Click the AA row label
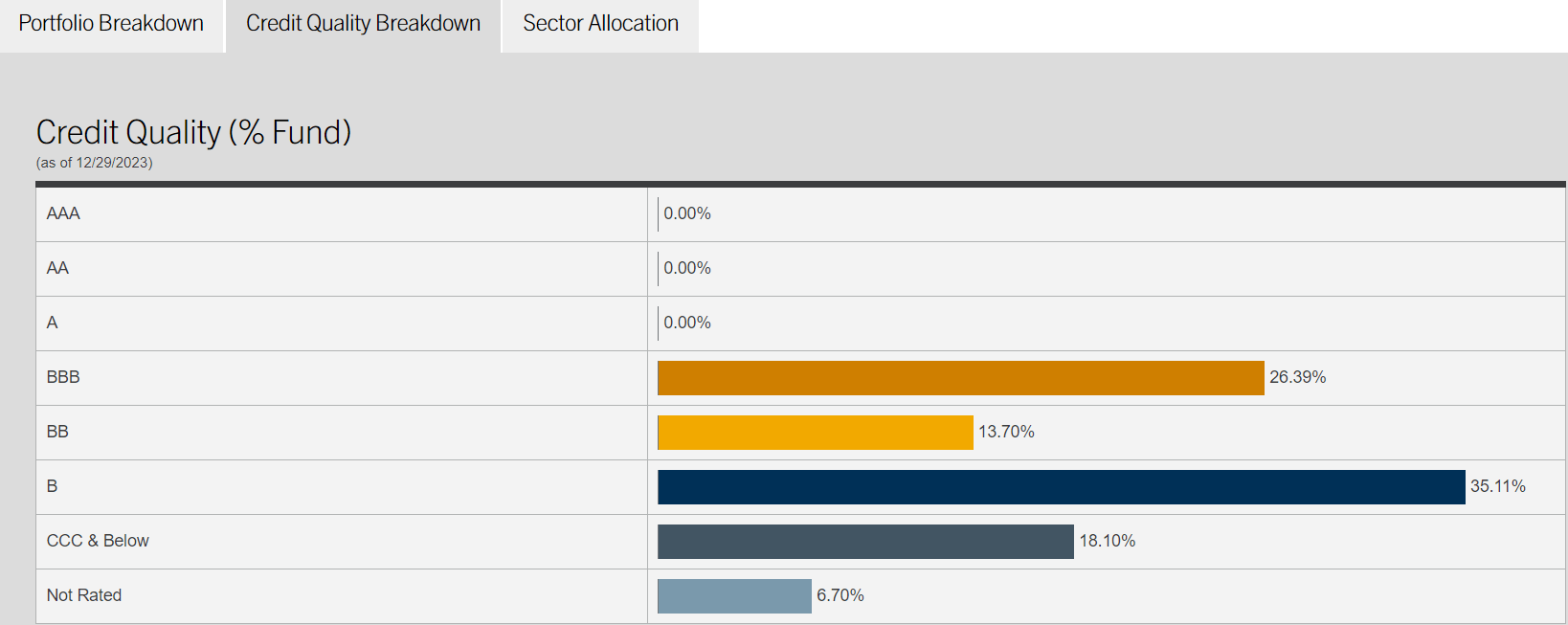Screen dimensions: 1568x625 click(x=57, y=268)
